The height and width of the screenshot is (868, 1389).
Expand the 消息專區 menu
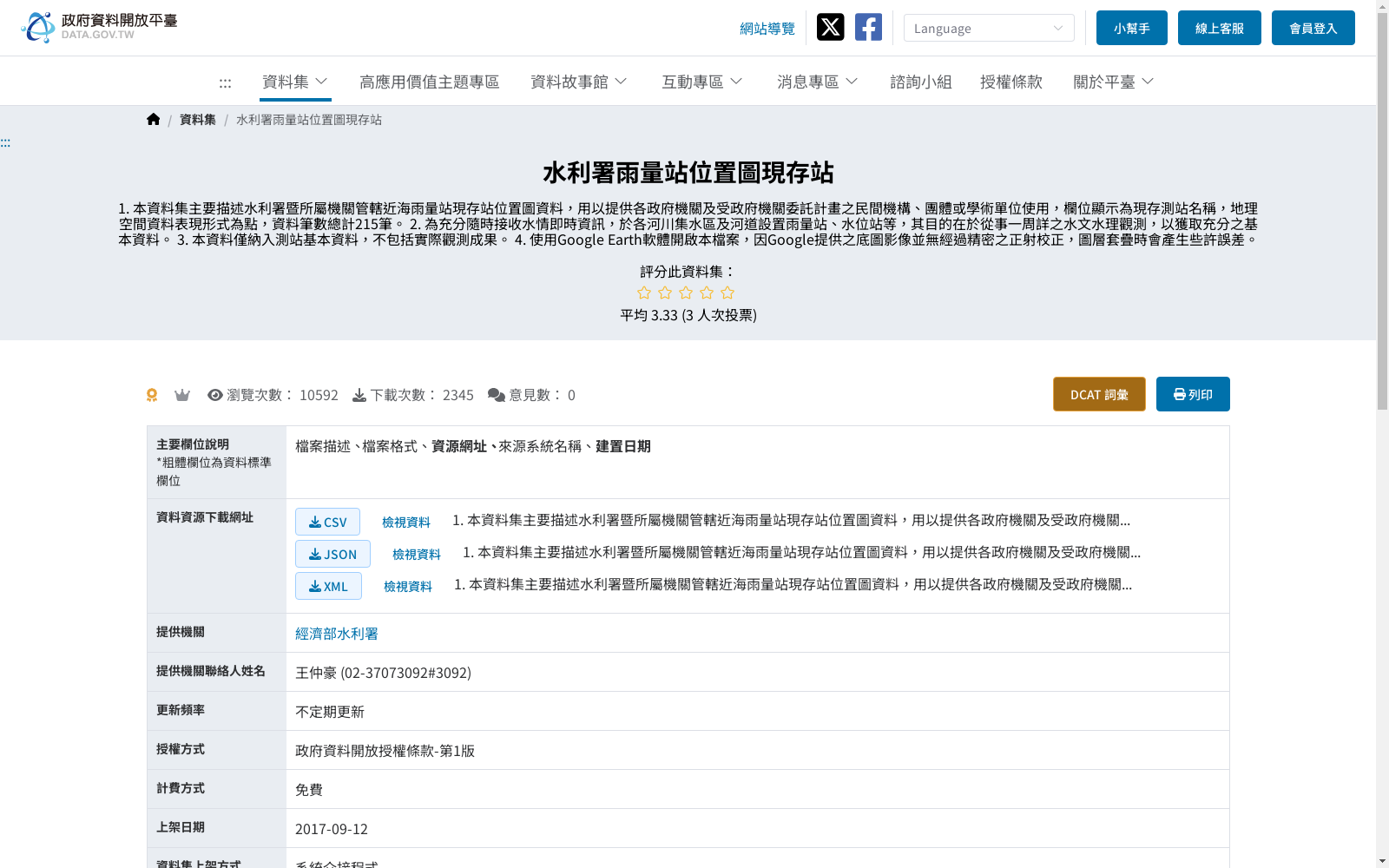click(818, 82)
